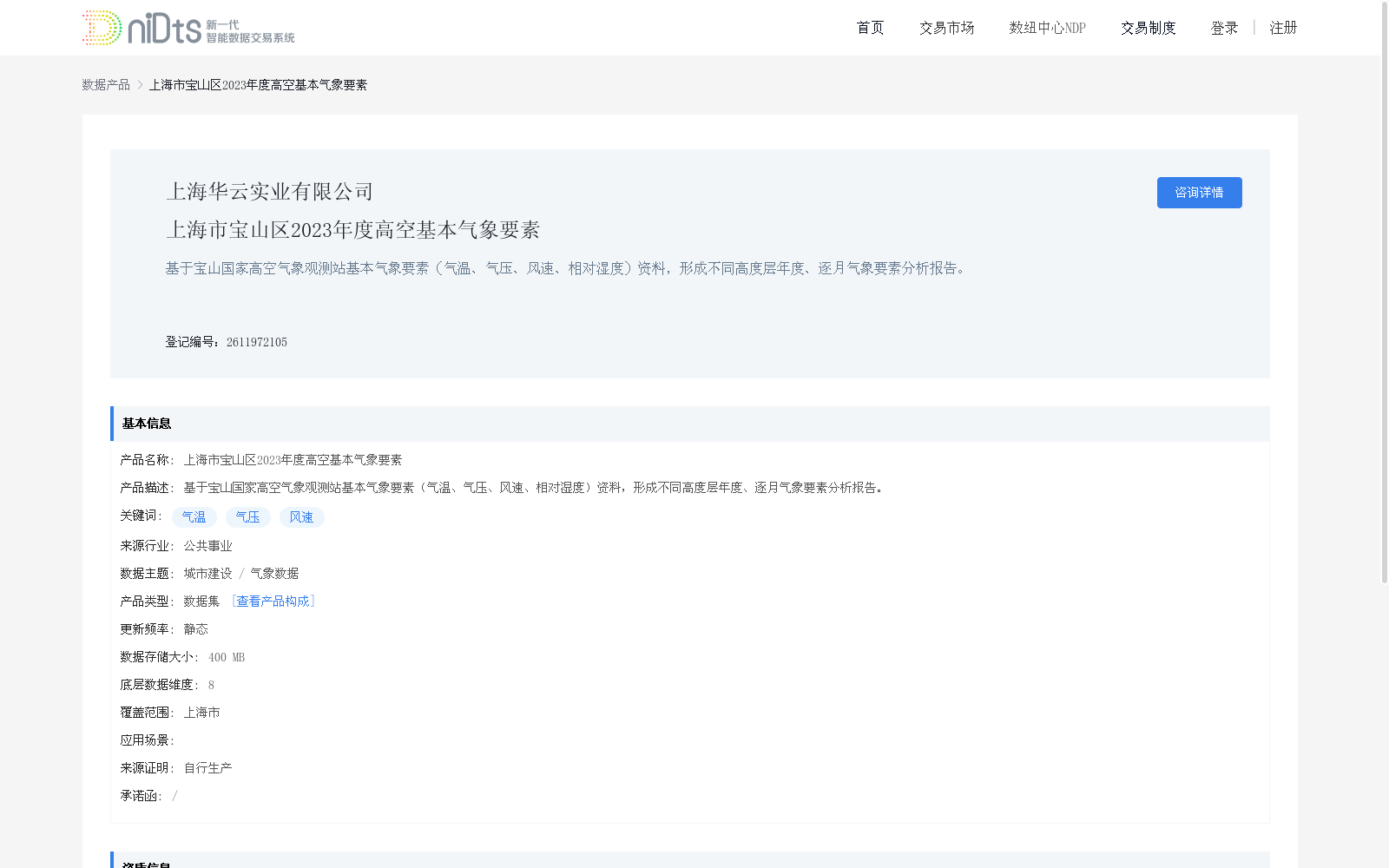Click the page vertical scrollbar thumb

pos(1385,292)
